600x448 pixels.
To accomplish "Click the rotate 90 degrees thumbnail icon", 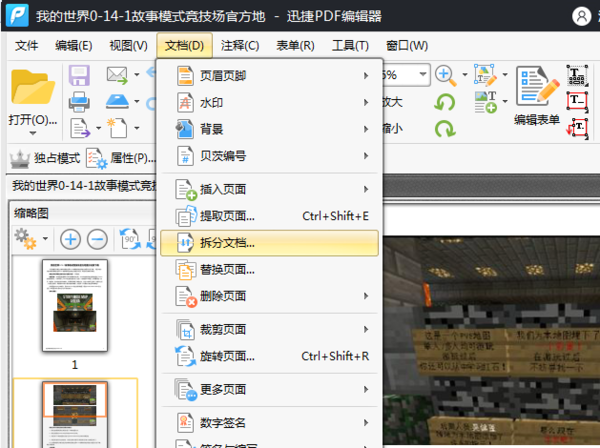I will (130, 239).
